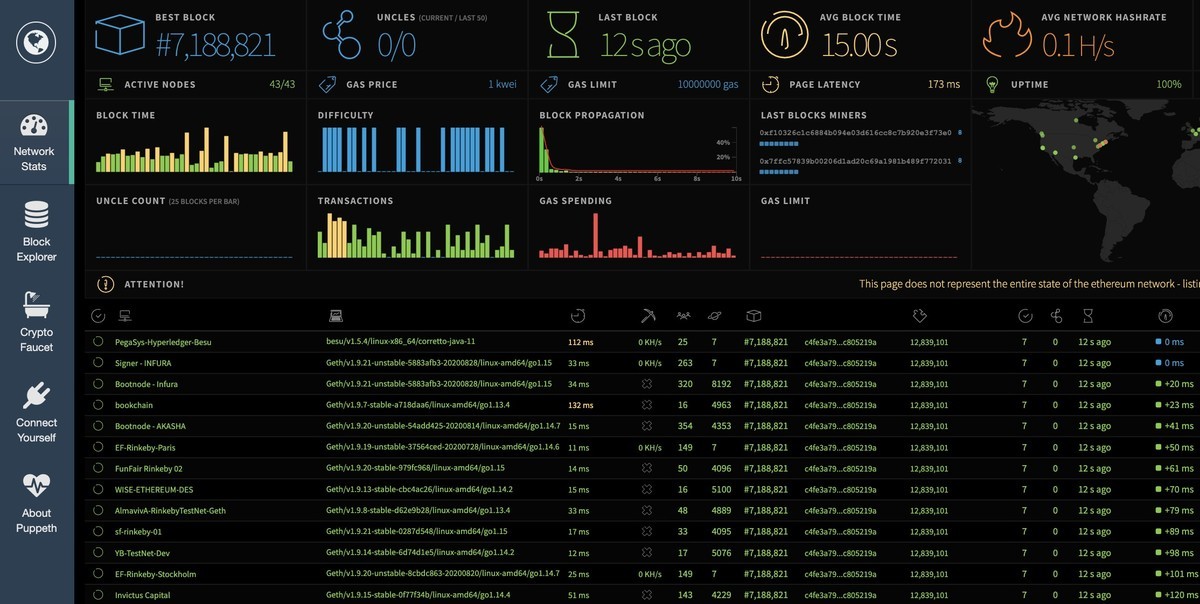1200x604 pixels.
Task: Click the besu/v1.5.4 client version text
Action: click(x=401, y=342)
